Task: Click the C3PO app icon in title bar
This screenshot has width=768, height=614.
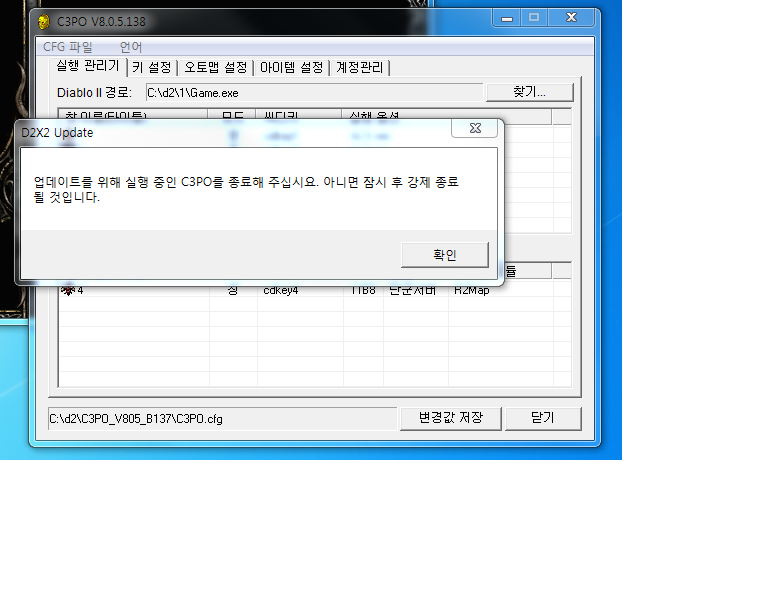Action: point(44,22)
